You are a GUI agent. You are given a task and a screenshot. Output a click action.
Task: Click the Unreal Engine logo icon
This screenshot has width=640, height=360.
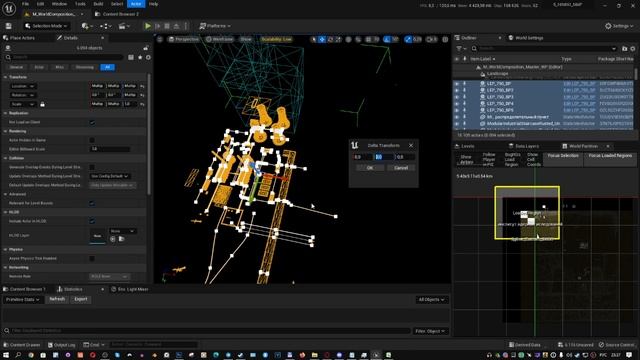coord(9,8)
